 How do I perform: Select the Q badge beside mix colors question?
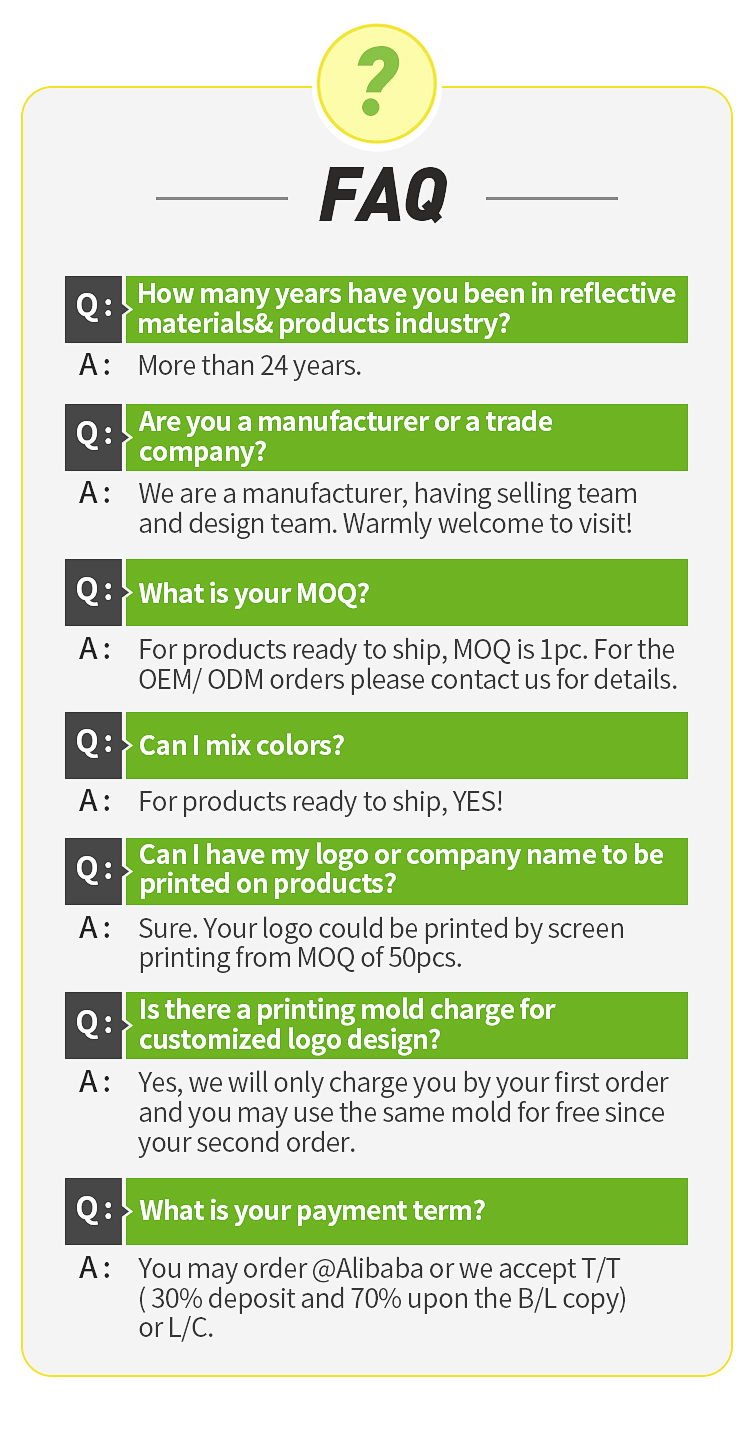tap(93, 745)
